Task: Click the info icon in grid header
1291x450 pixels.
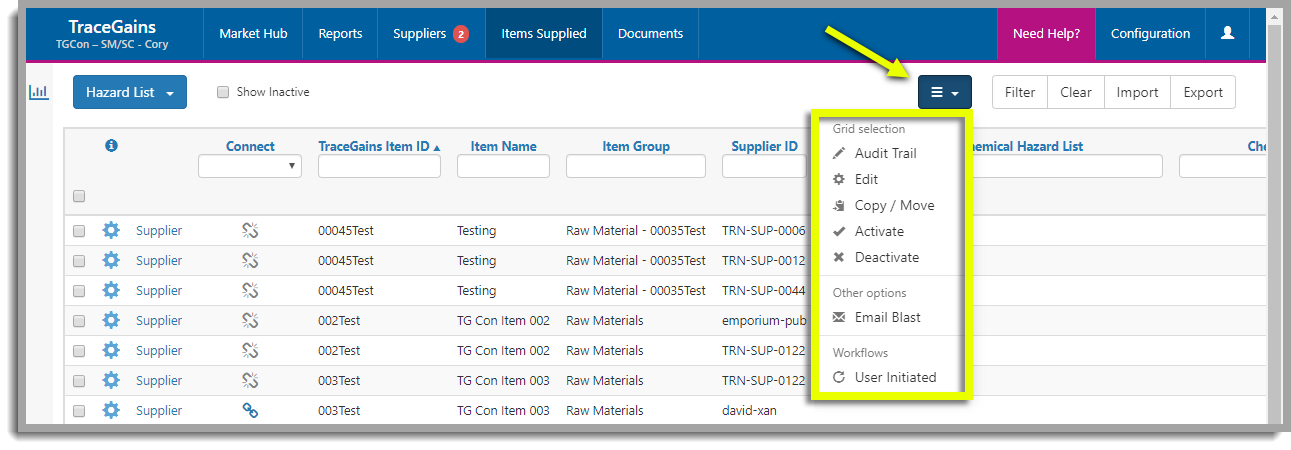Action: point(111,146)
